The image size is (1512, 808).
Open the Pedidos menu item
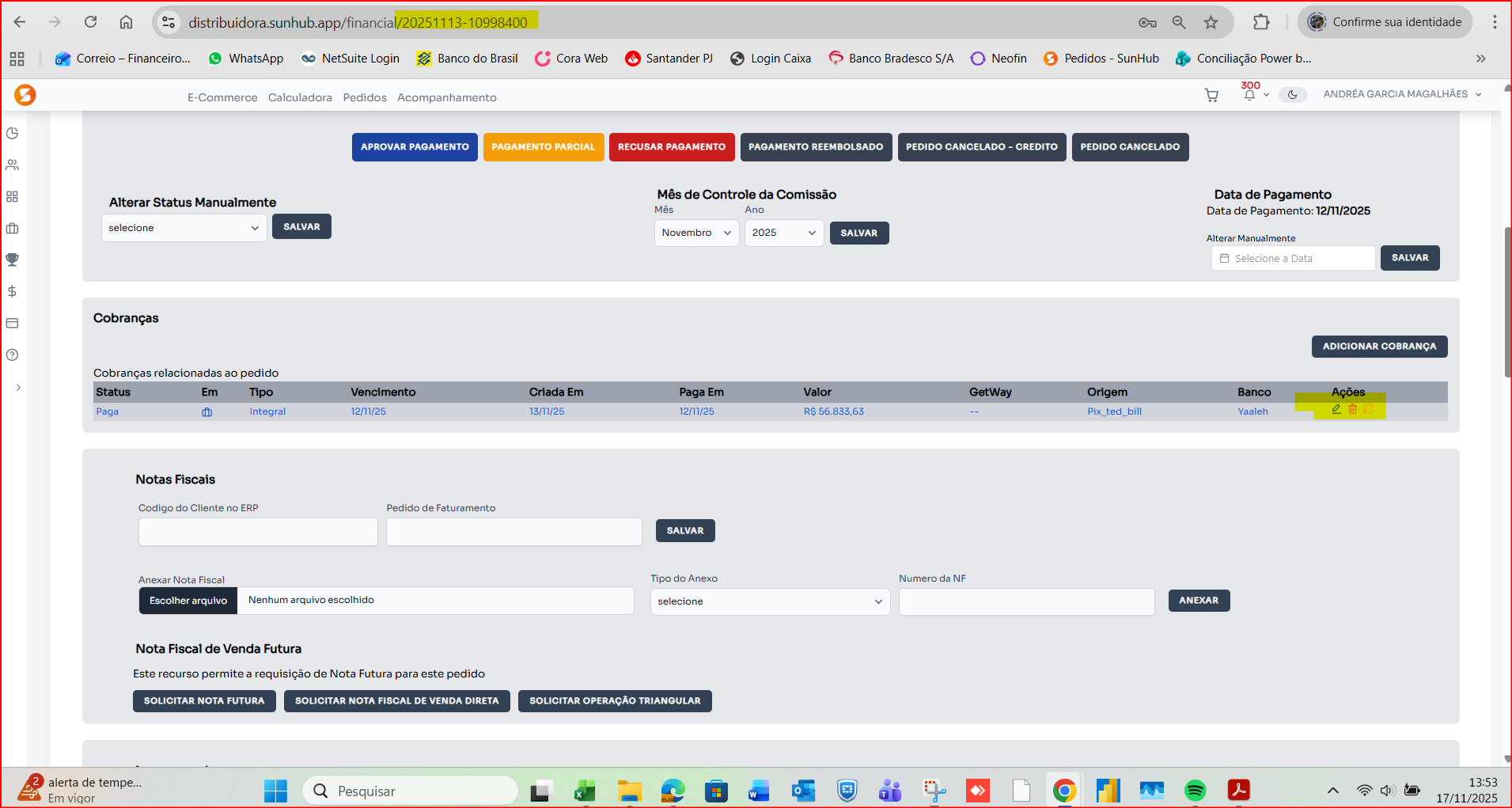point(365,97)
